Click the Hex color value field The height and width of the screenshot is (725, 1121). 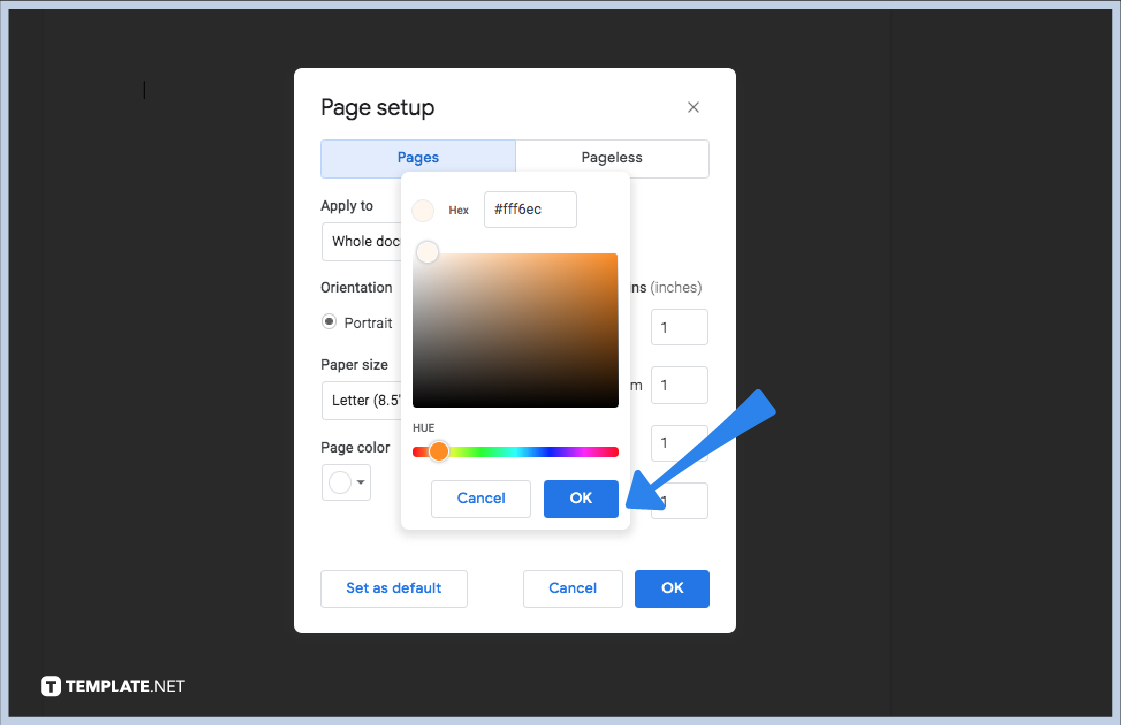tap(530, 209)
